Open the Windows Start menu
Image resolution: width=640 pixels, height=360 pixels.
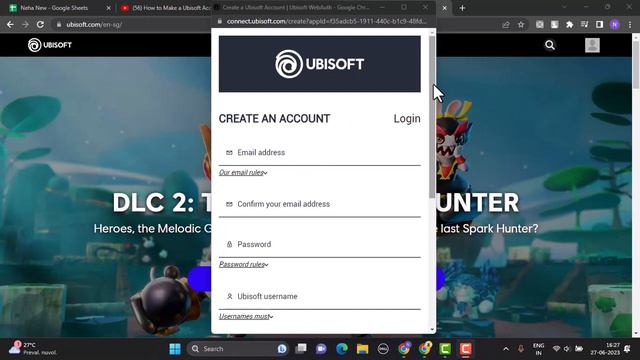175,349
